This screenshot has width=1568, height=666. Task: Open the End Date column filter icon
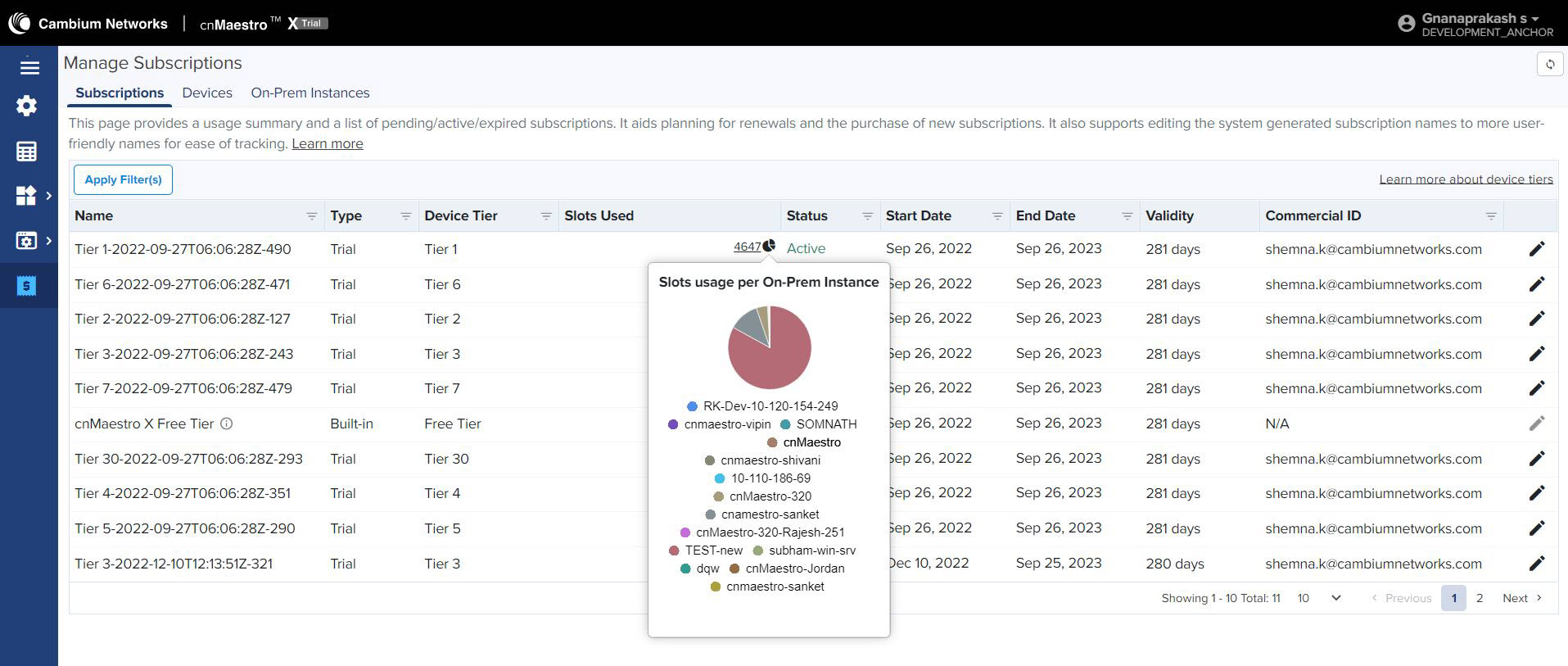click(x=1127, y=216)
